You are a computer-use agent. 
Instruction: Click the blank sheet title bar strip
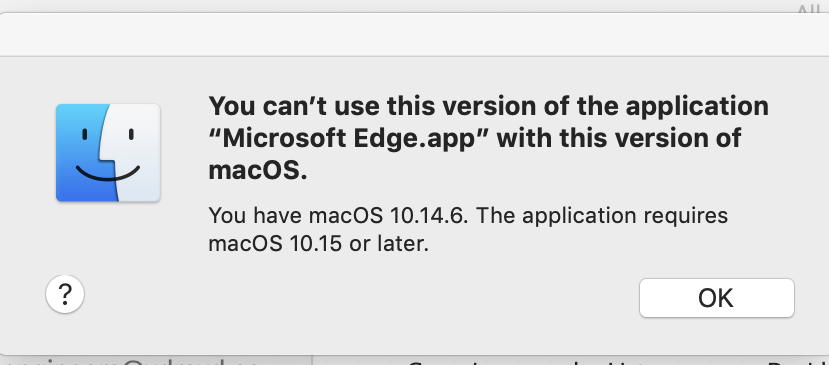[414, 34]
